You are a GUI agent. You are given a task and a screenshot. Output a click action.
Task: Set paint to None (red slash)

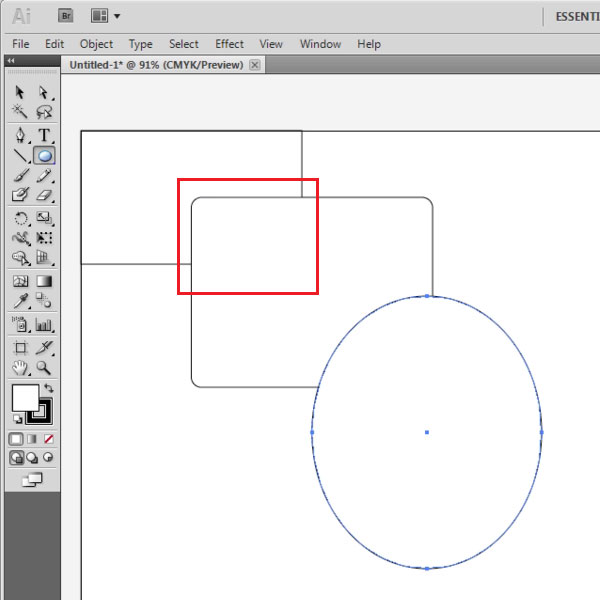[49, 439]
